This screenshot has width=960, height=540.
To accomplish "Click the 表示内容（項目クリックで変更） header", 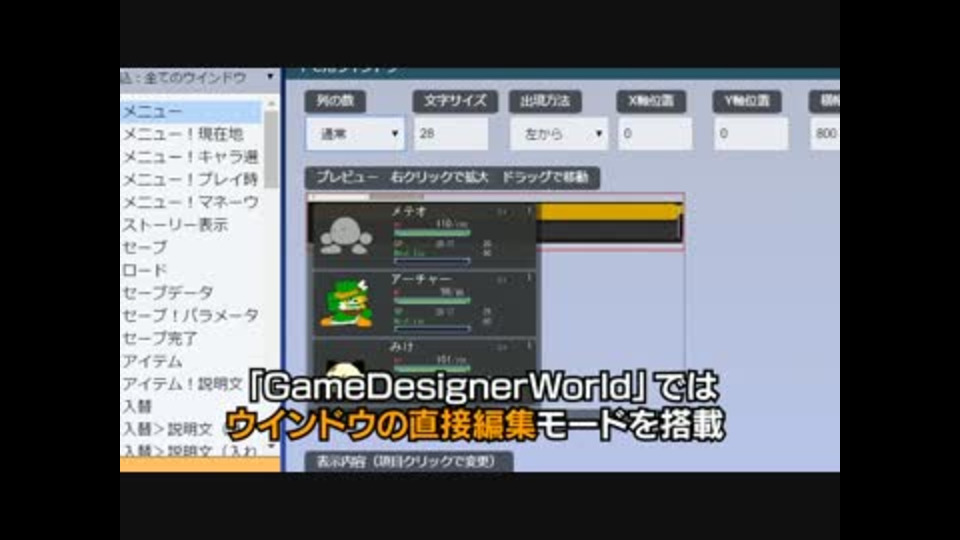I will click(408, 462).
